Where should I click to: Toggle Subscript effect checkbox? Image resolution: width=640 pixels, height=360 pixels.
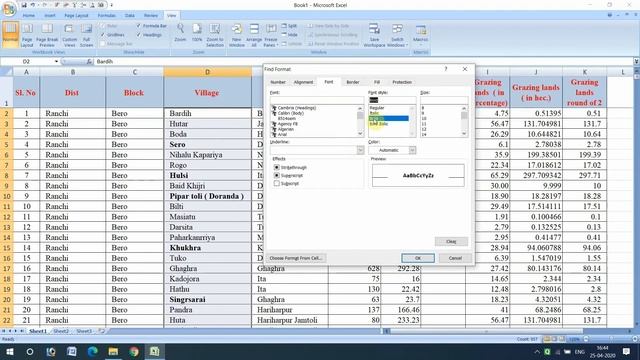[277, 183]
